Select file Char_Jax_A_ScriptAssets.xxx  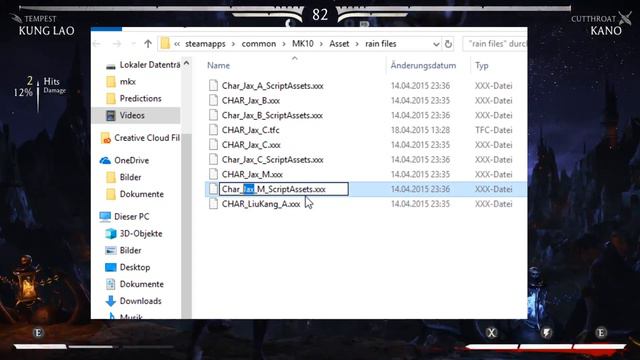coord(272,86)
